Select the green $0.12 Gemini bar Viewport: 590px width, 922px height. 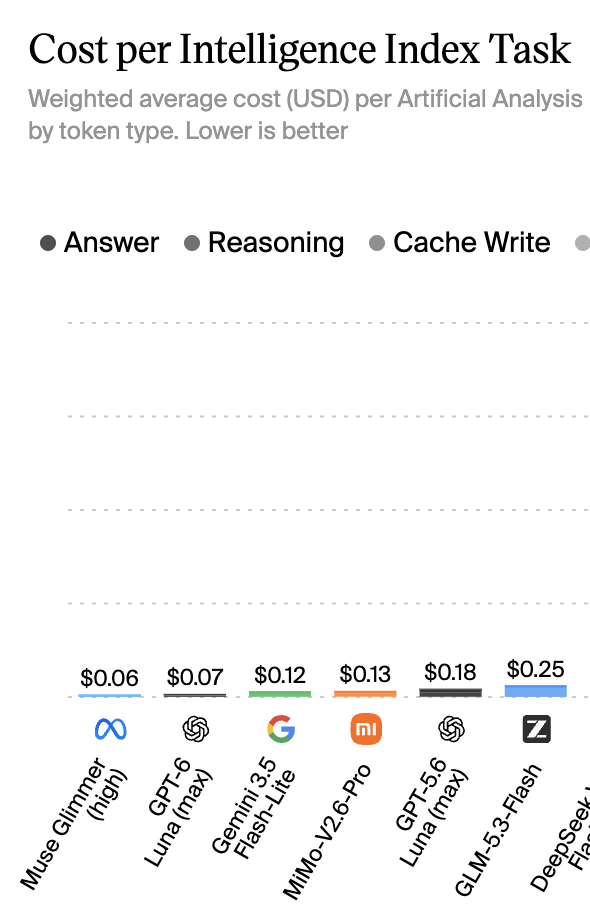click(280, 694)
